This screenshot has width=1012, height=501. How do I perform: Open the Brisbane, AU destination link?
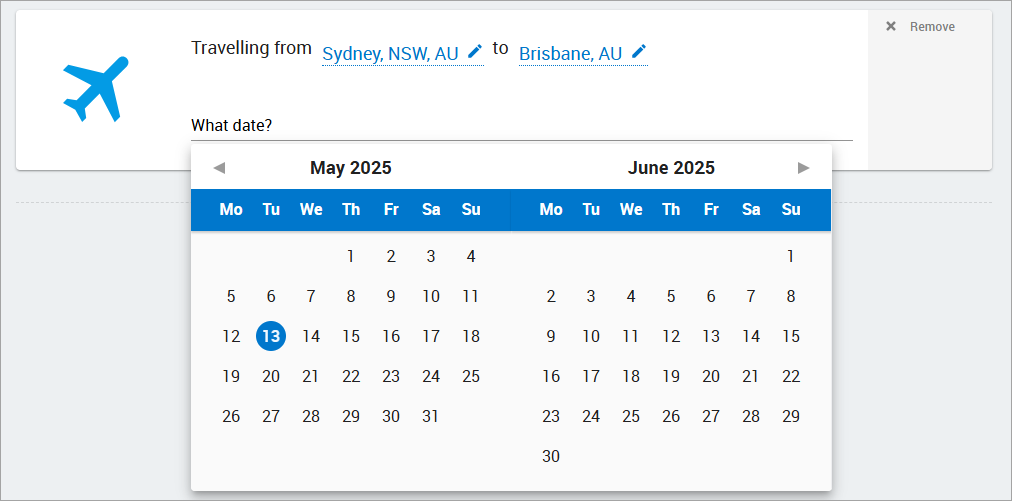[x=571, y=54]
